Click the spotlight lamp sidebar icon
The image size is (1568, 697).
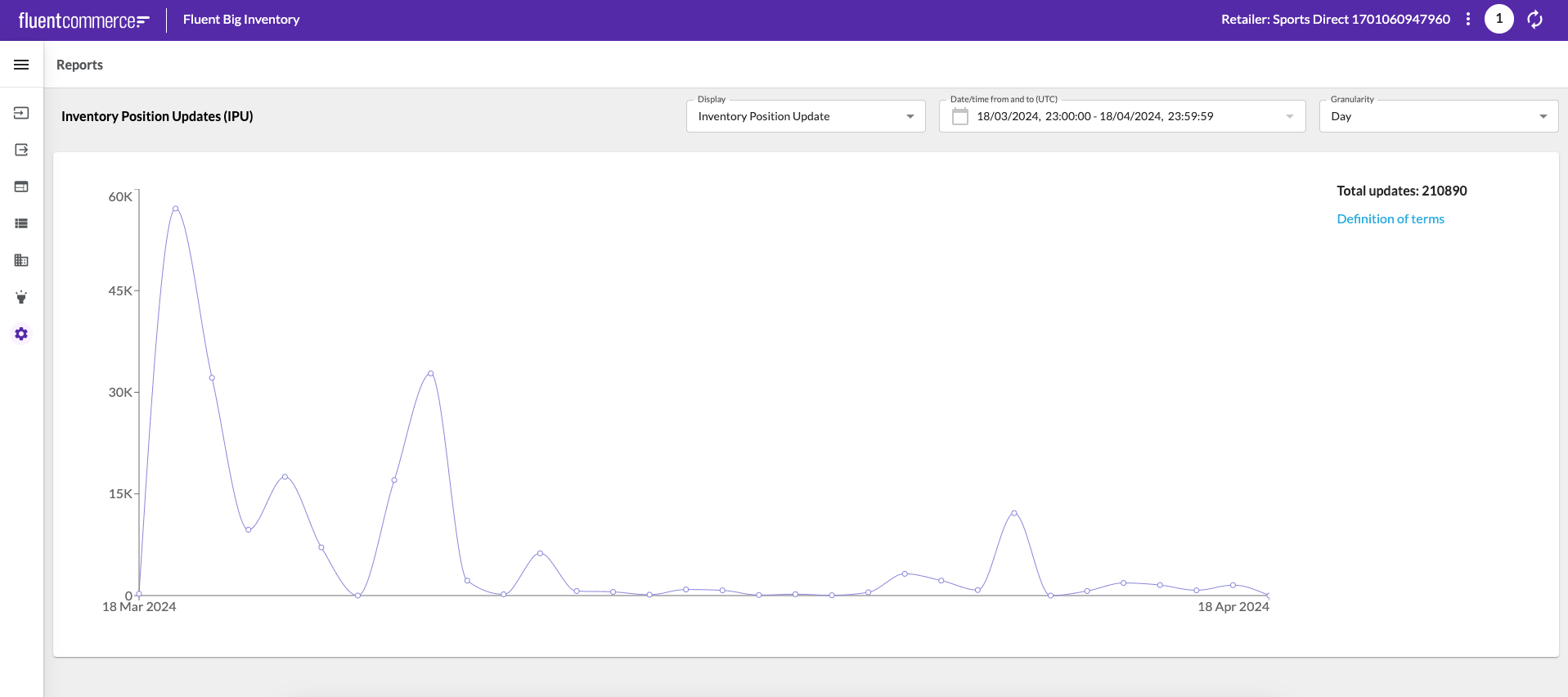(21, 297)
